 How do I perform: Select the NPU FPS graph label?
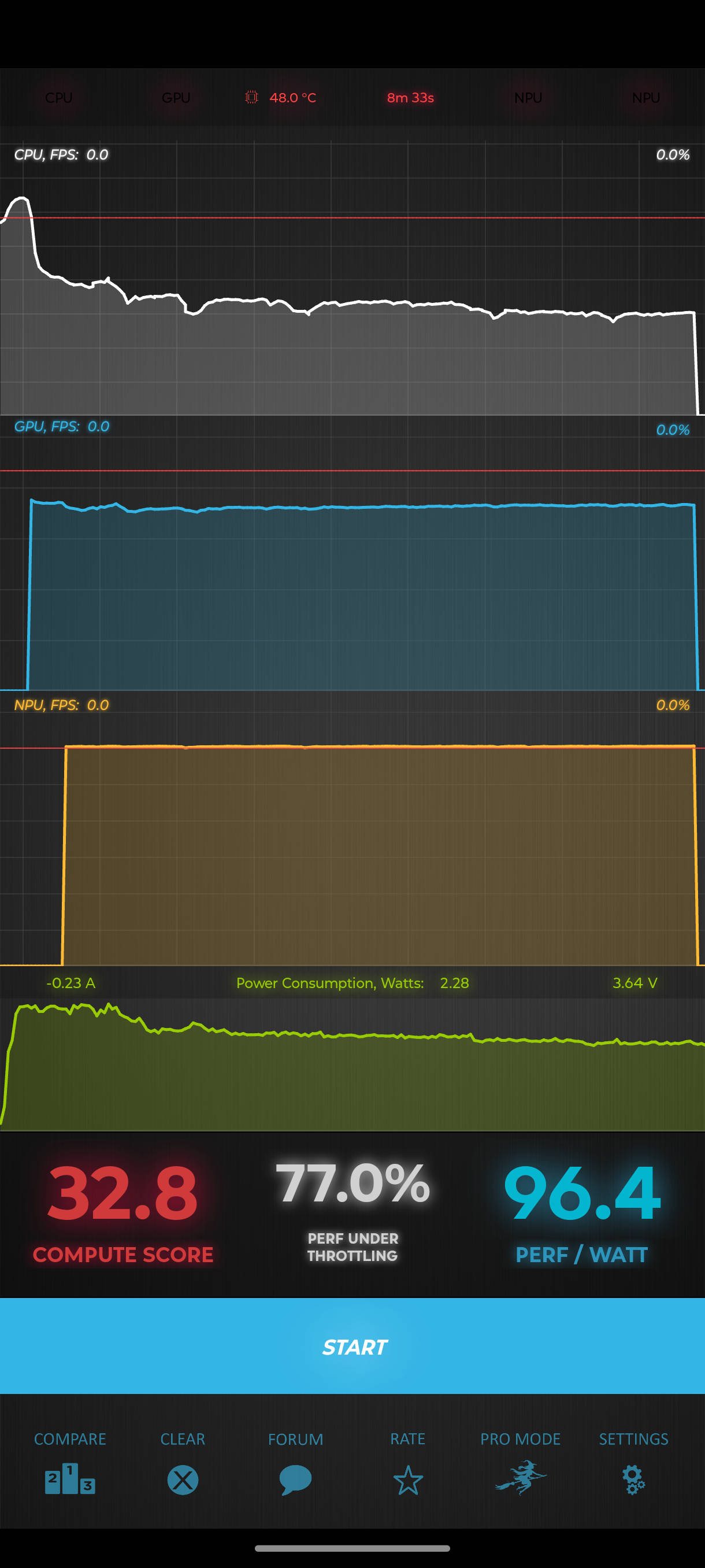(x=61, y=705)
